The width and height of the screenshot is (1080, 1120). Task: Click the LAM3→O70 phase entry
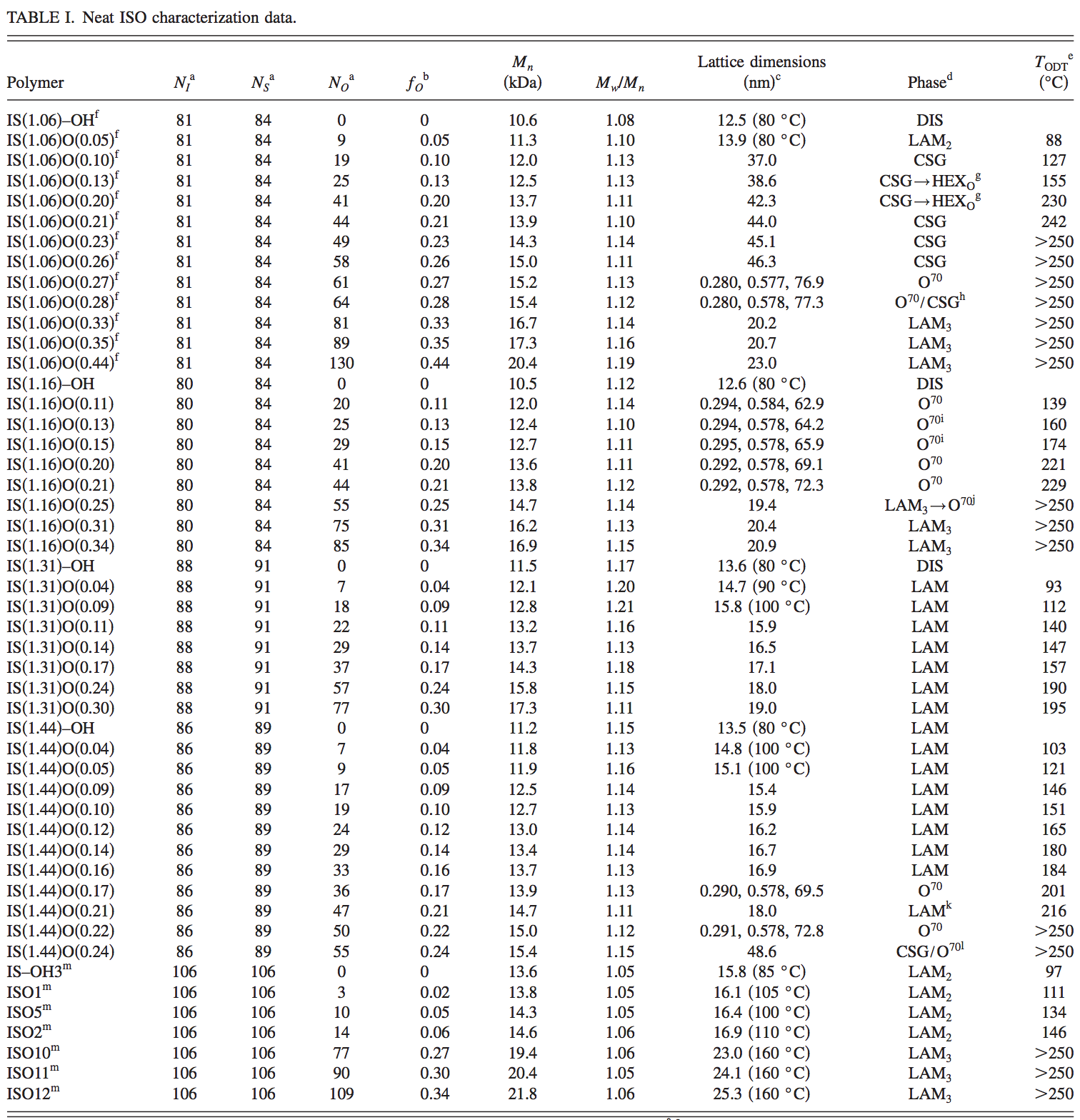(929, 505)
